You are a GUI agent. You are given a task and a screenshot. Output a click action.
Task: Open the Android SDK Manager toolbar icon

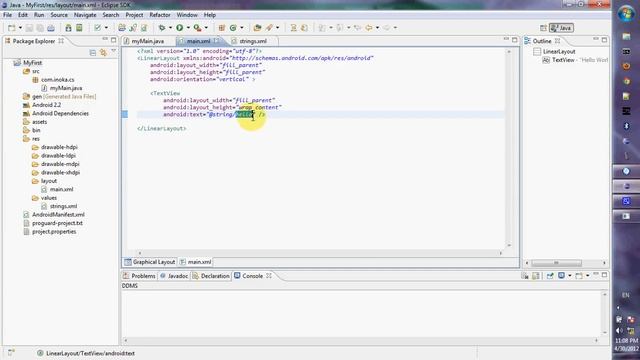[x=68, y=28]
